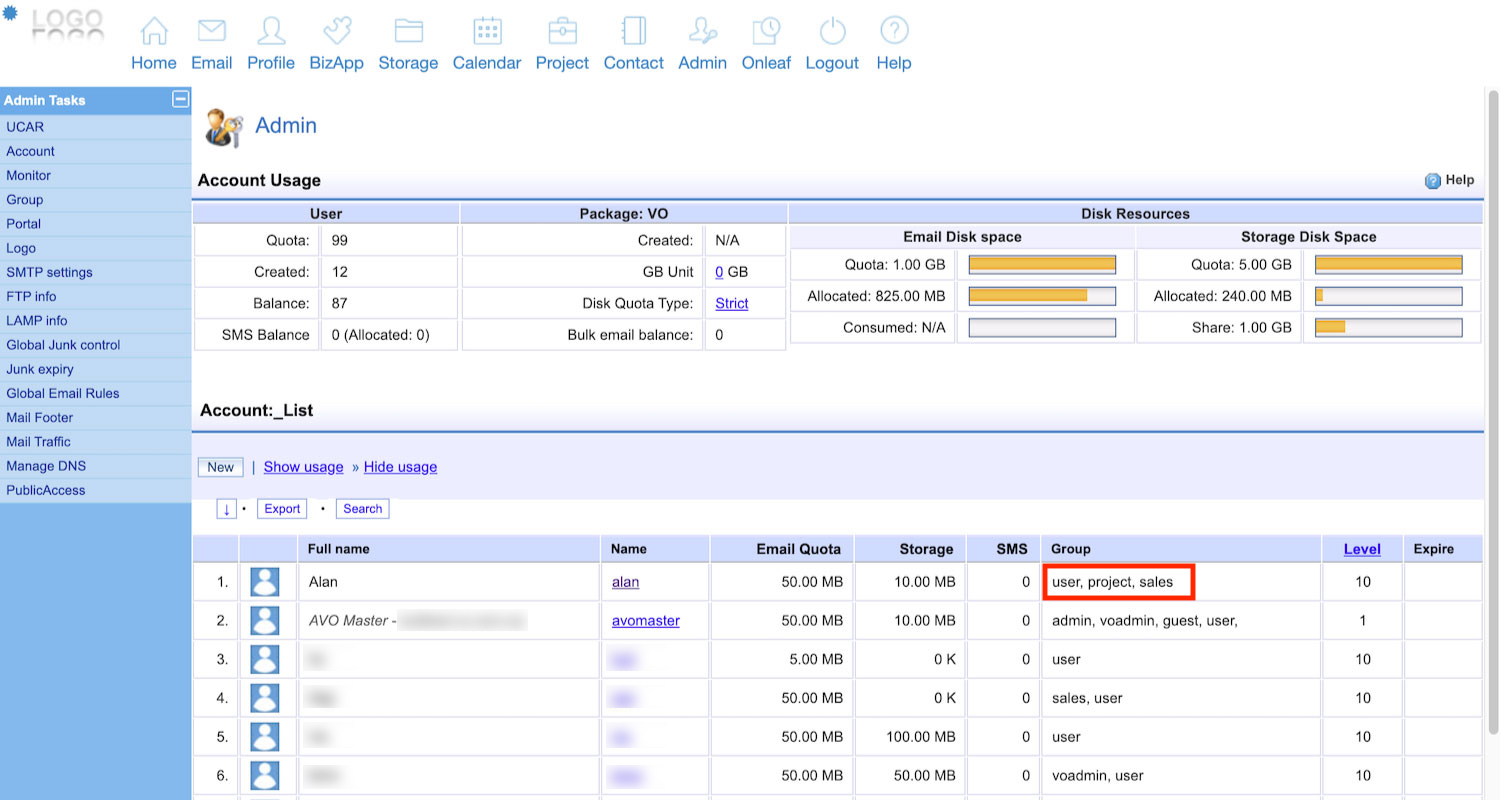Click the Show usage link

click(303, 467)
